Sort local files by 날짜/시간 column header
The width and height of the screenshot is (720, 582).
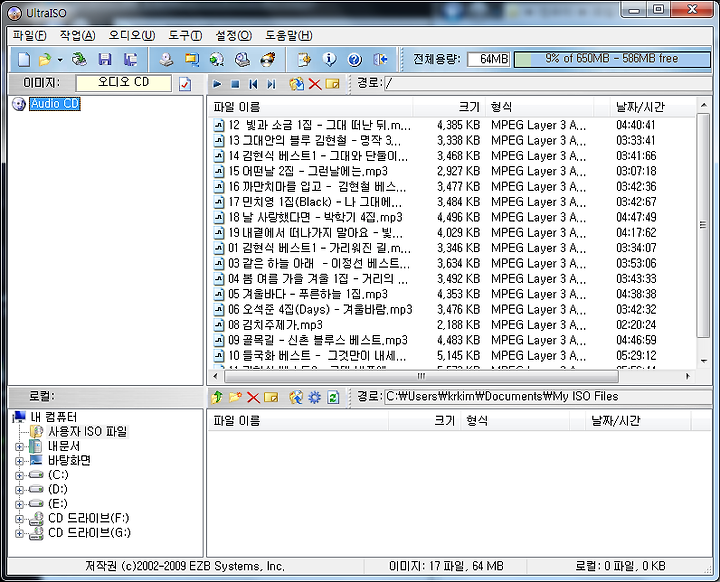[x=637, y=421]
